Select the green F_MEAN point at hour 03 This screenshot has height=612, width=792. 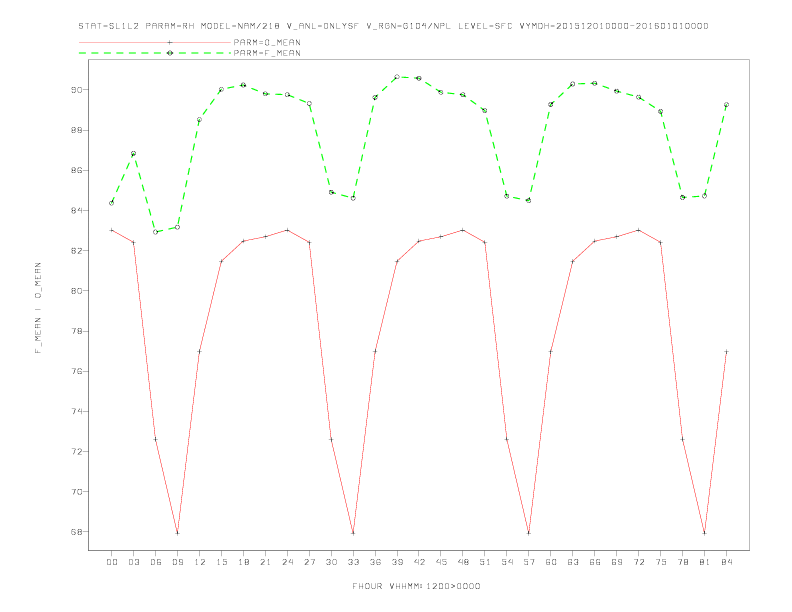[133, 154]
